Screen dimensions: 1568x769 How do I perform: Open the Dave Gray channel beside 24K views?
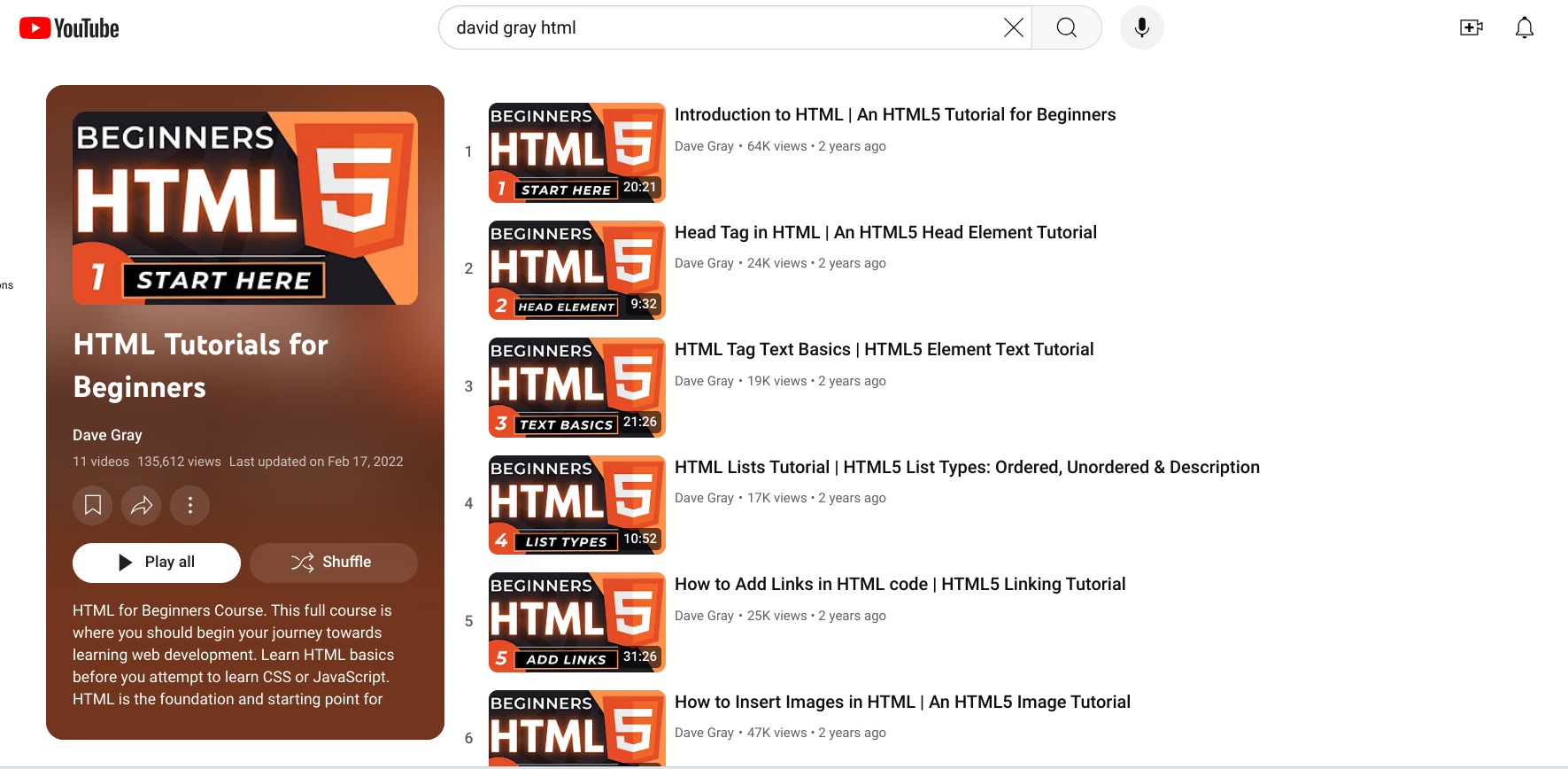pyautogui.click(x=704, y=263)
